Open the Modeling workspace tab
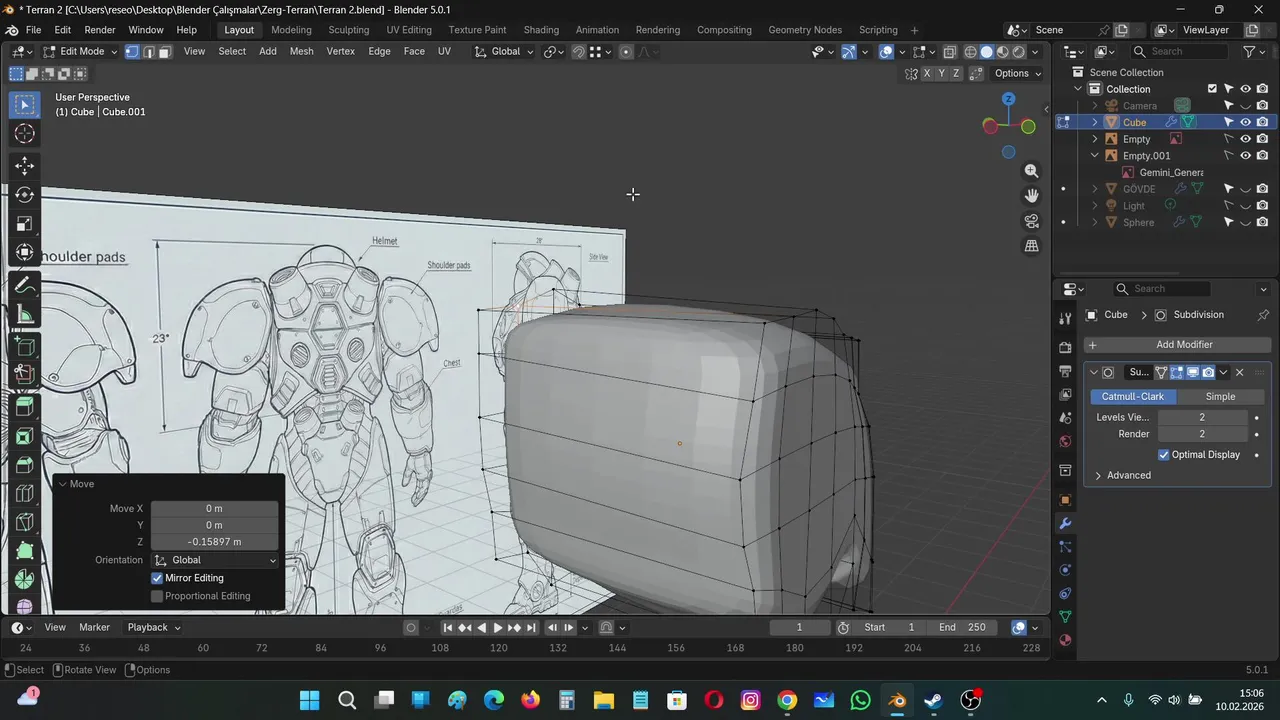The image size is (1280, 720). point(291,30)
